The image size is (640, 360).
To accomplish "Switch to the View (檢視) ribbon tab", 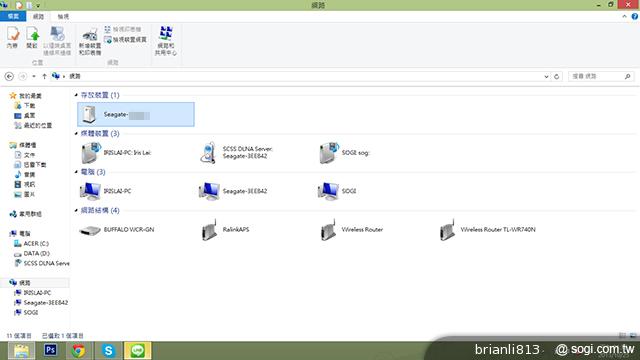I will [x=63, y=16].
